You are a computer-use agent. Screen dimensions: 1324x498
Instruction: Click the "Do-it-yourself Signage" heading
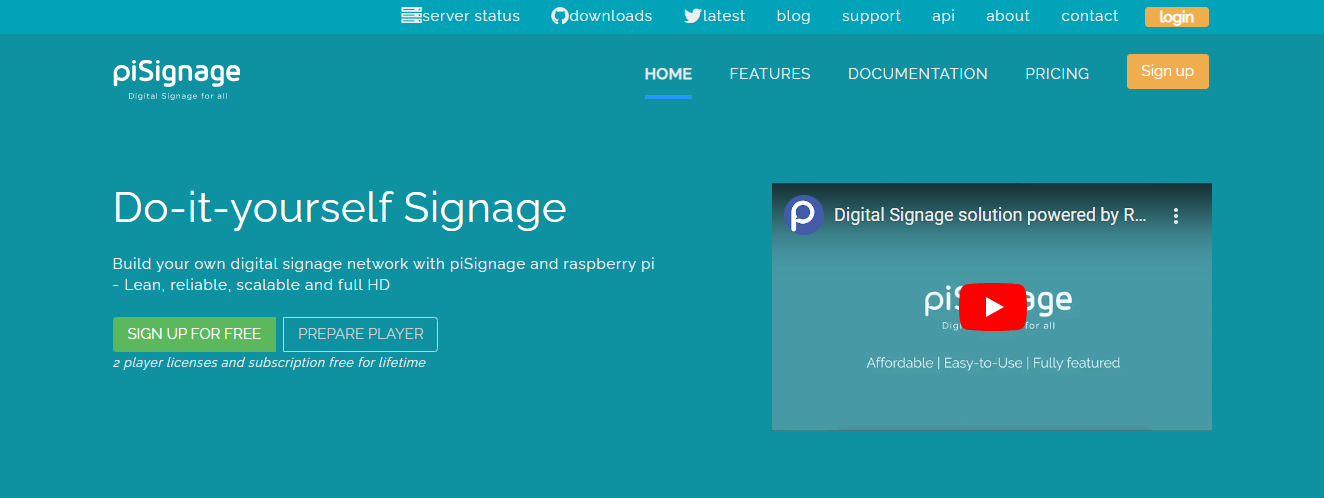(340, 208)
